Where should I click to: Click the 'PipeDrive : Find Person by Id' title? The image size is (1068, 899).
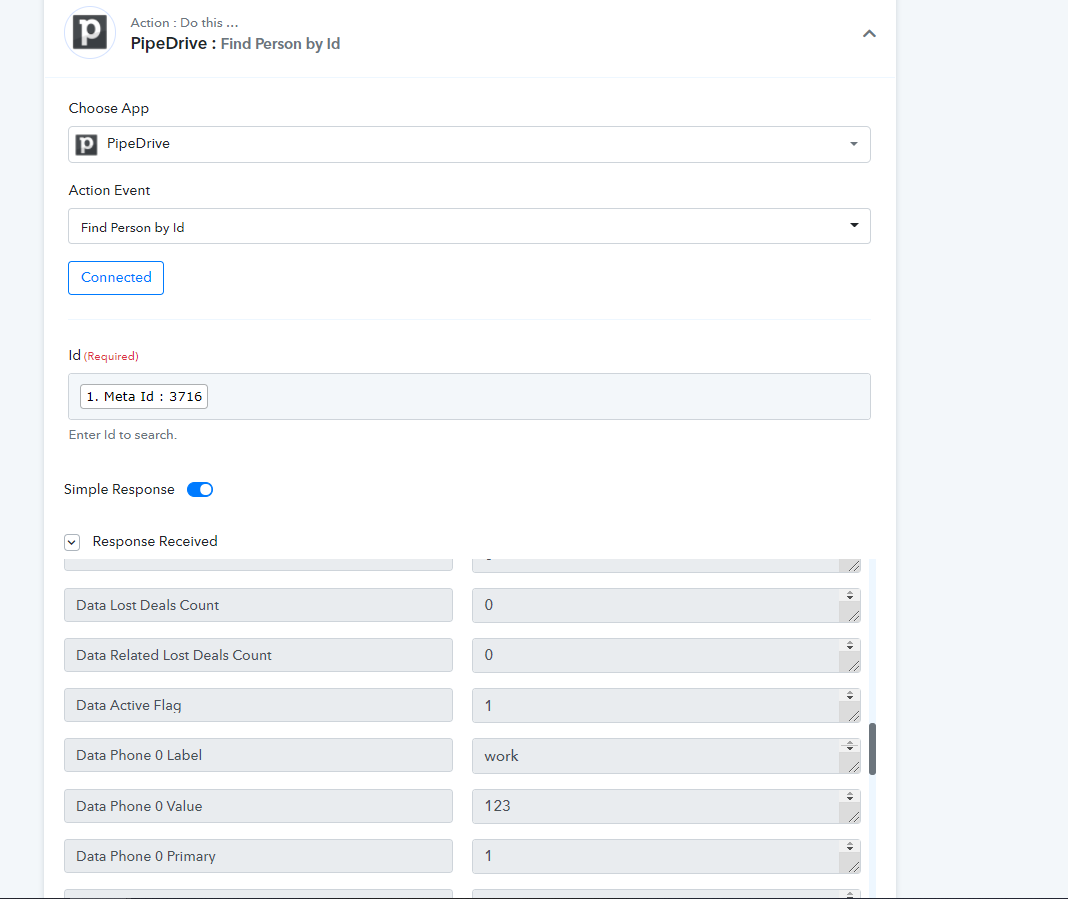pos(235,44)
